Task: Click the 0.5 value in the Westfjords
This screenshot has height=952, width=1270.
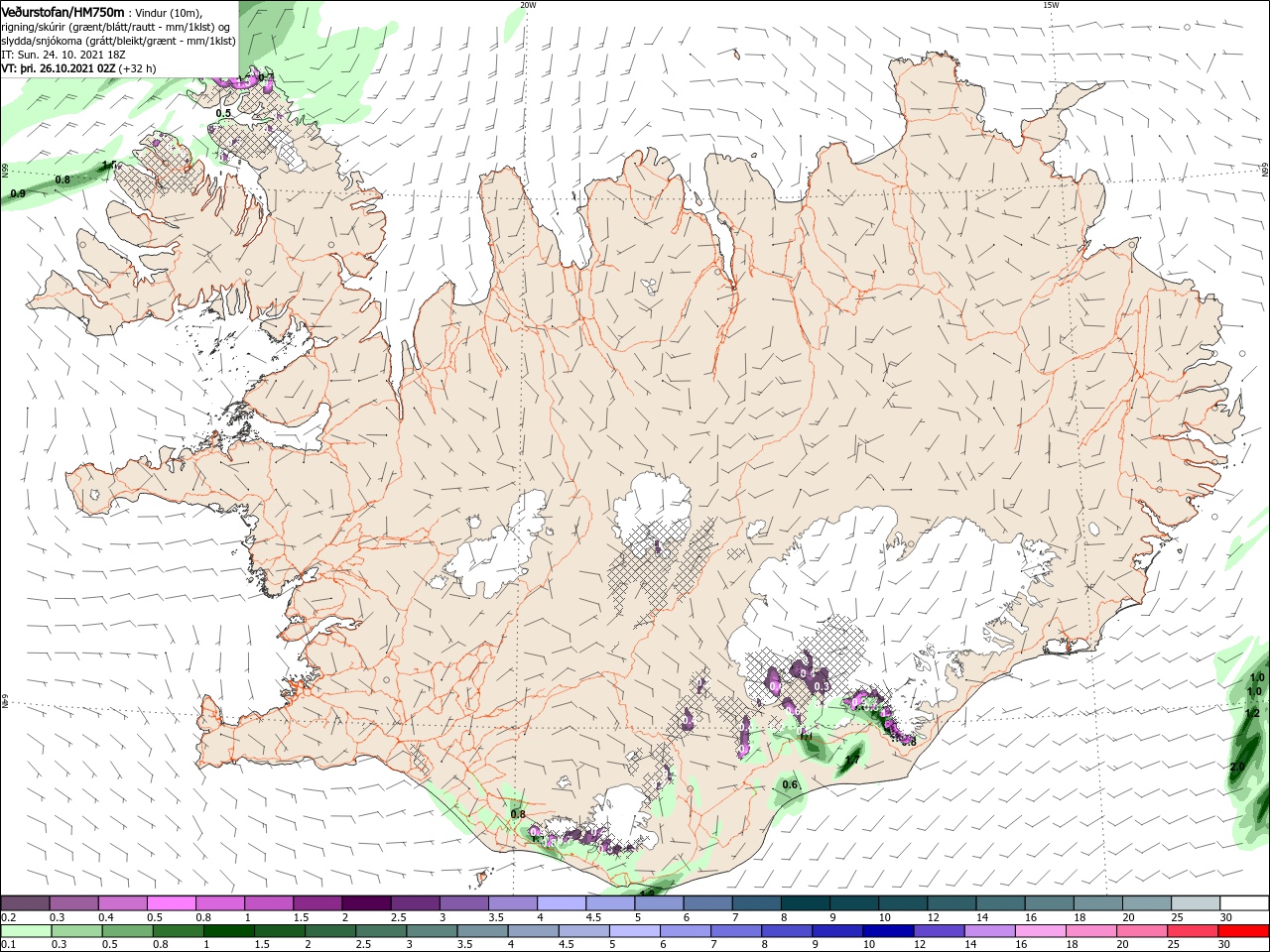Action: (x=223, y=114)
